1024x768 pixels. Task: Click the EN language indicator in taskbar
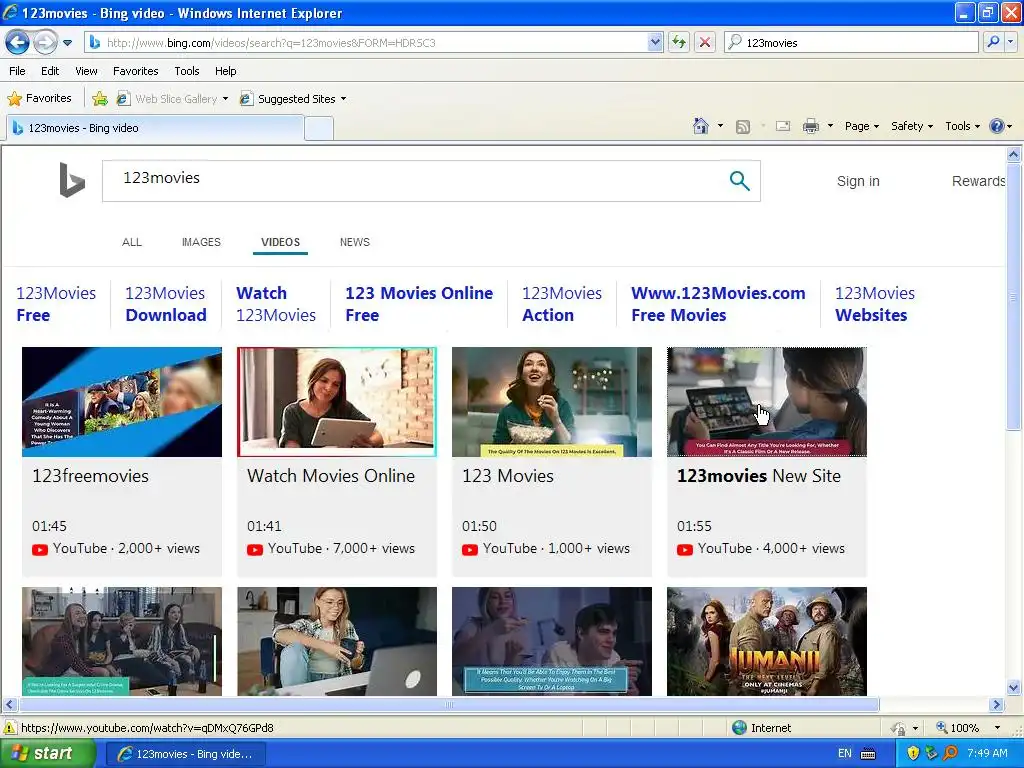tap(844, 754)
